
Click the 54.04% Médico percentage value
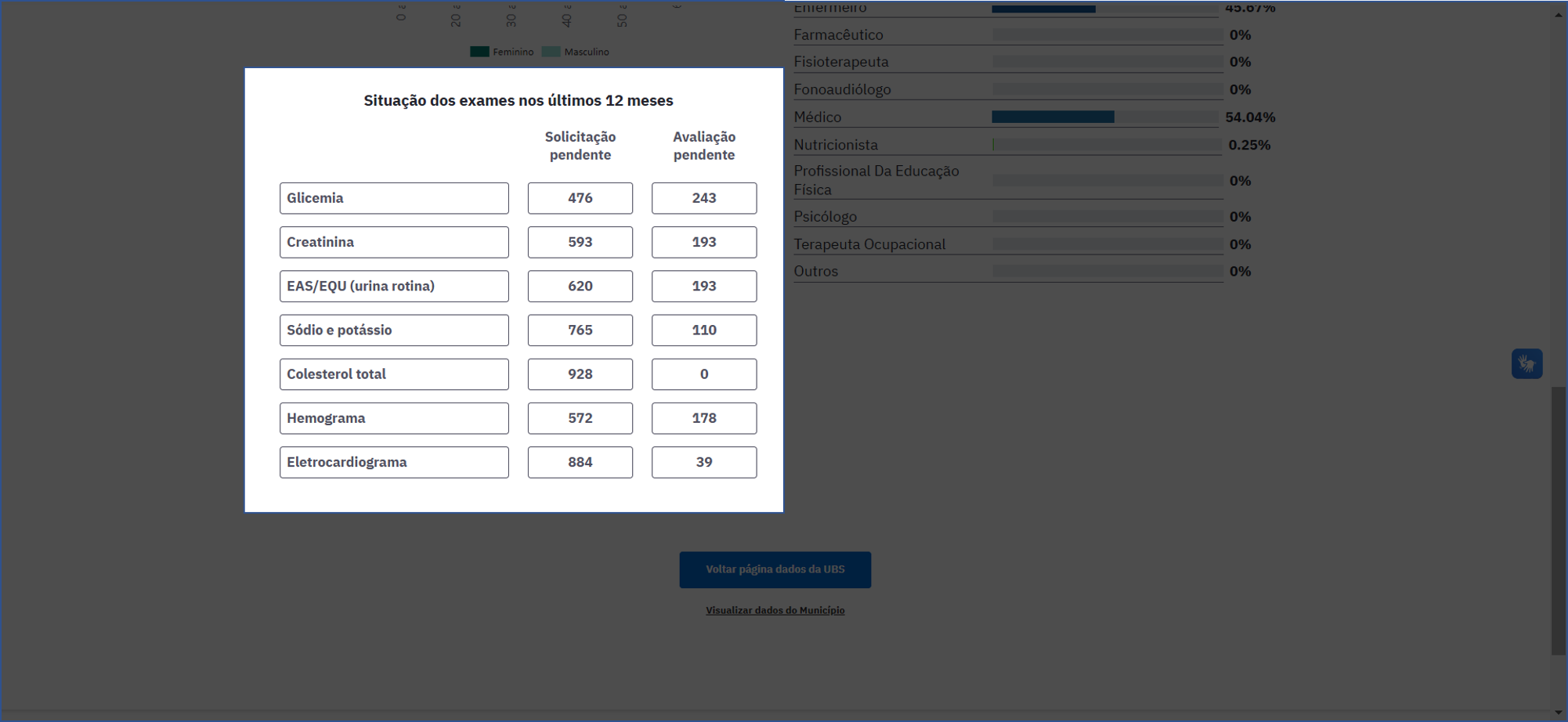pyautogui.click(x=1250, y=117)
